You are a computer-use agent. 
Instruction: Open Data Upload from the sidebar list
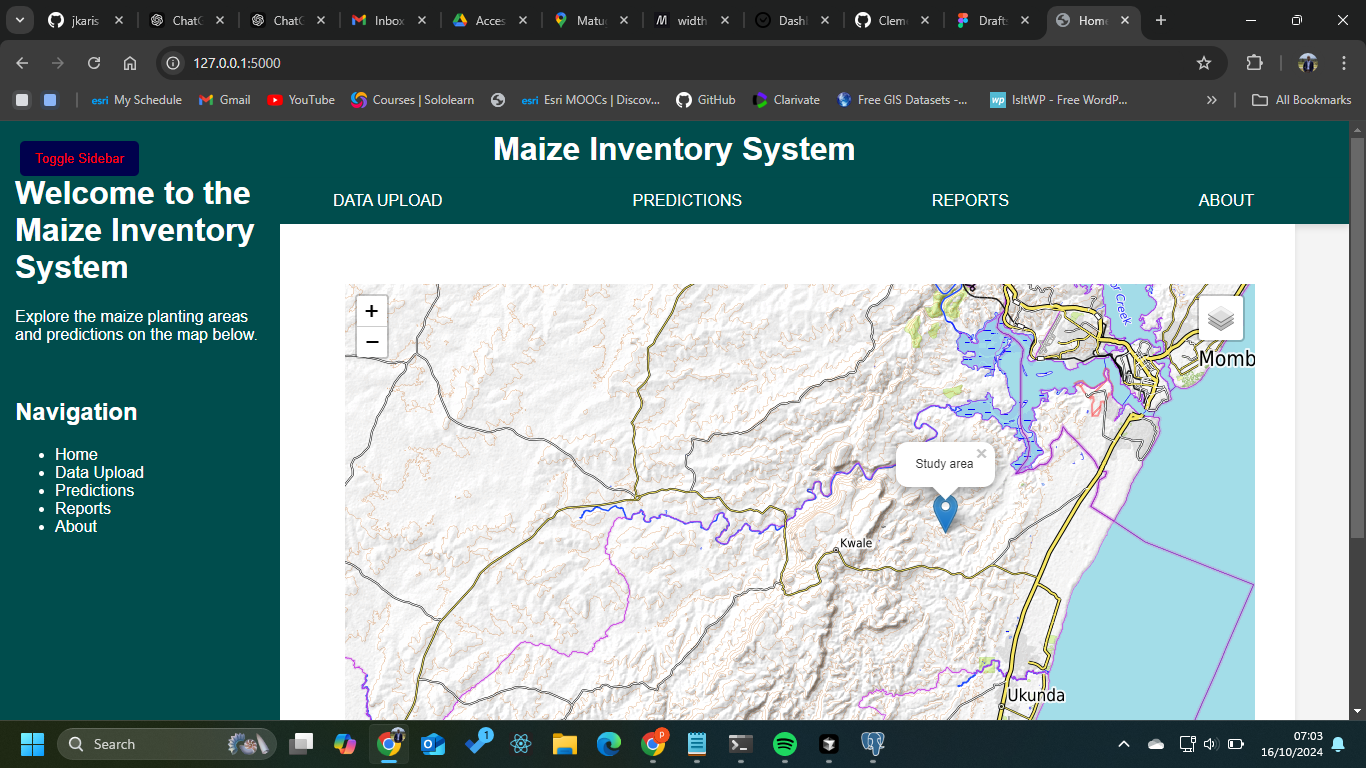(99, 472)
